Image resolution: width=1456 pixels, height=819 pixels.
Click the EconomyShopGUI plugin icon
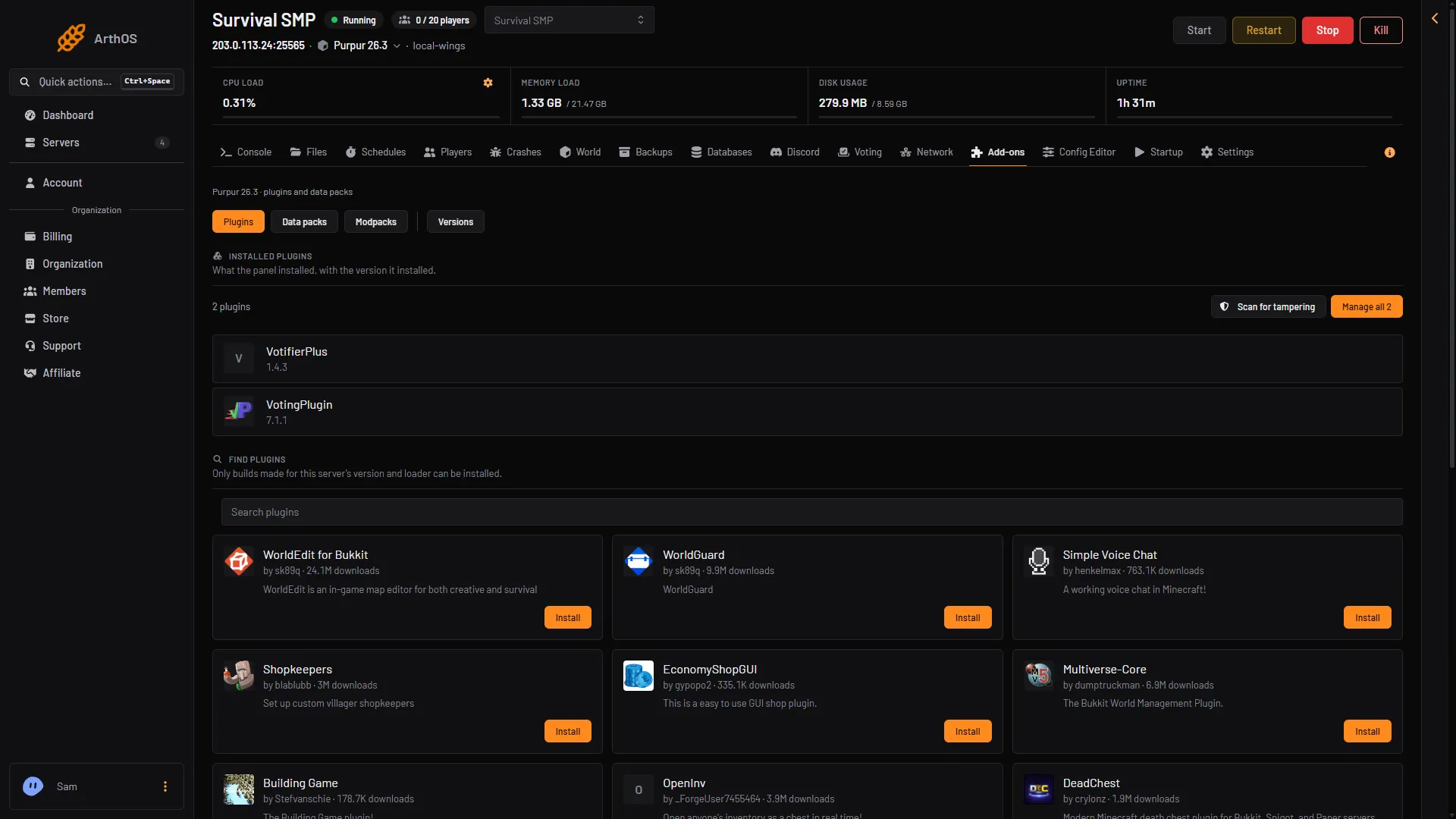click(x=639, y=676)
